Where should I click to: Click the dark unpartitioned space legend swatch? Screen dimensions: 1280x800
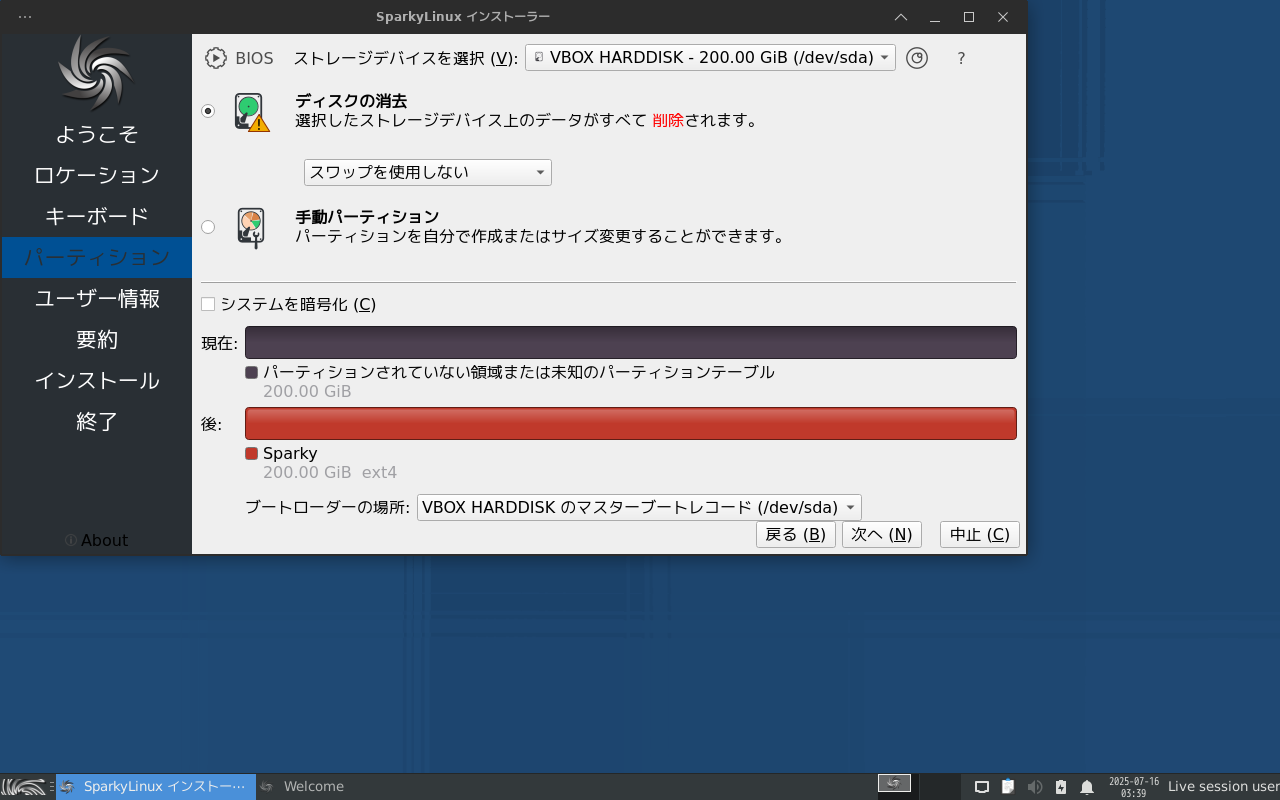pos(251,372)
